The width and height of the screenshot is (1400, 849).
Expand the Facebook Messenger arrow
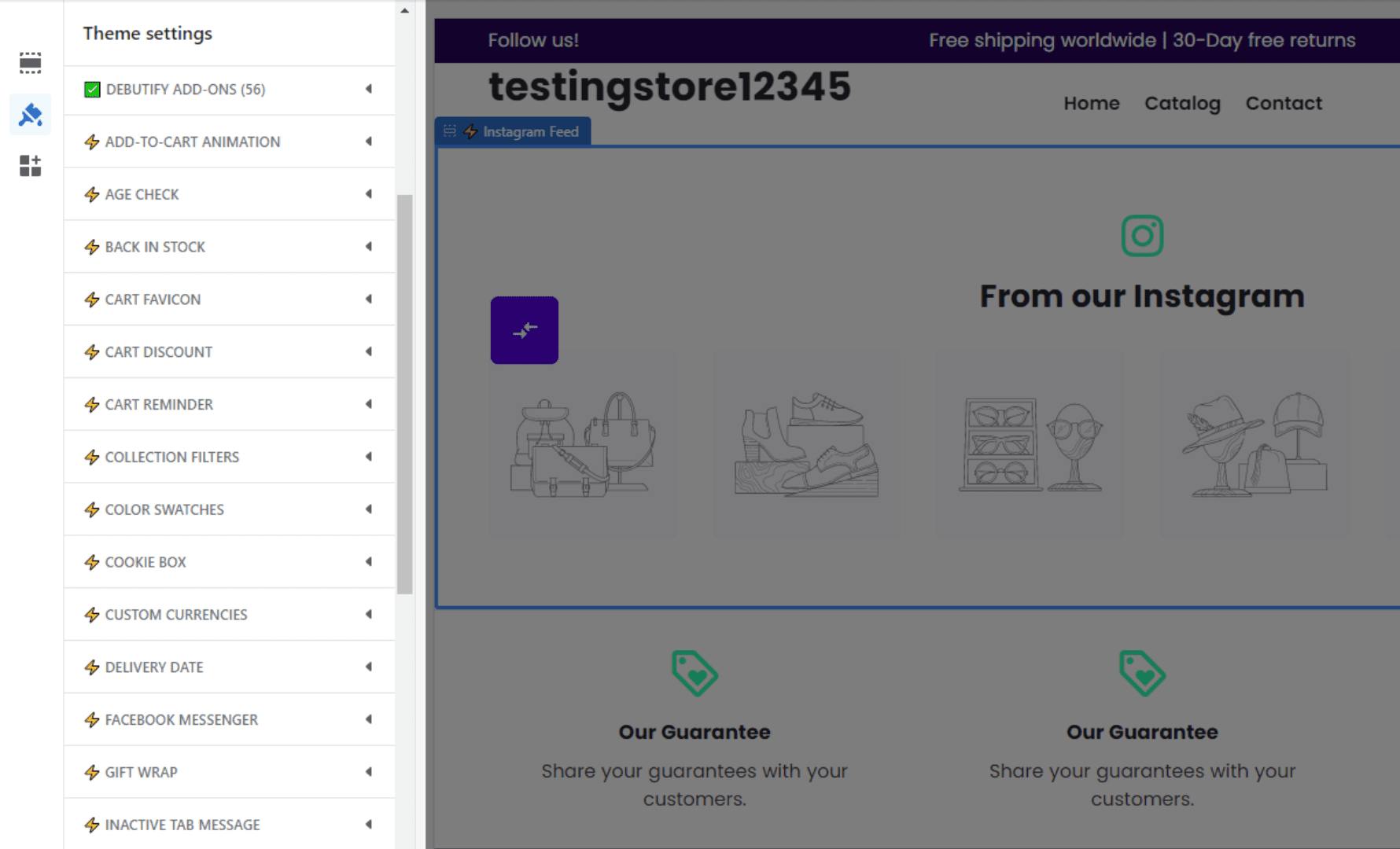click(x=368, y=719)
